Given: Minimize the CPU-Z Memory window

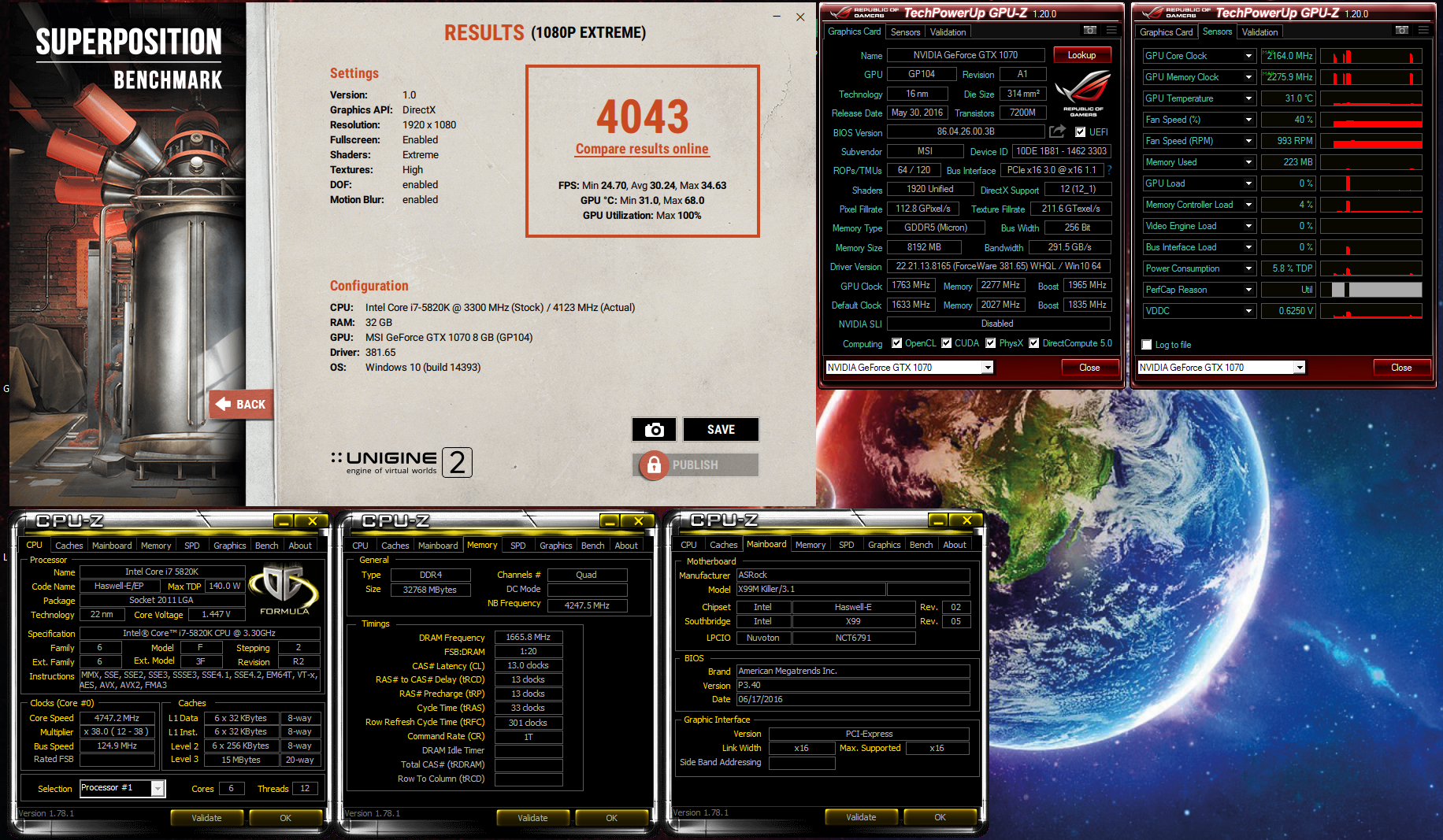Looking at the screenshot, I should [609, 521].
